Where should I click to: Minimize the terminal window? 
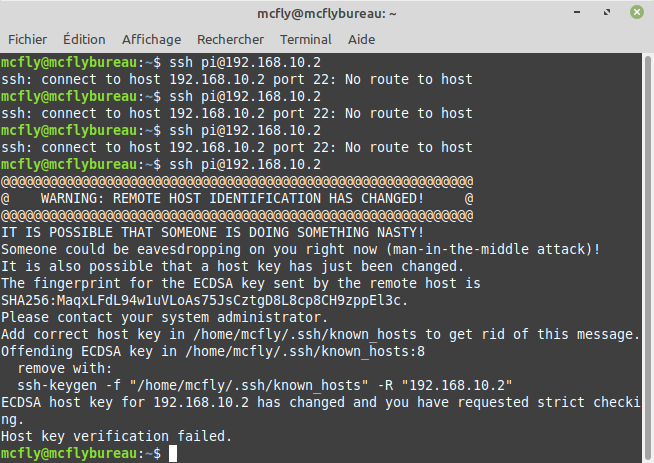pos(577,12)
